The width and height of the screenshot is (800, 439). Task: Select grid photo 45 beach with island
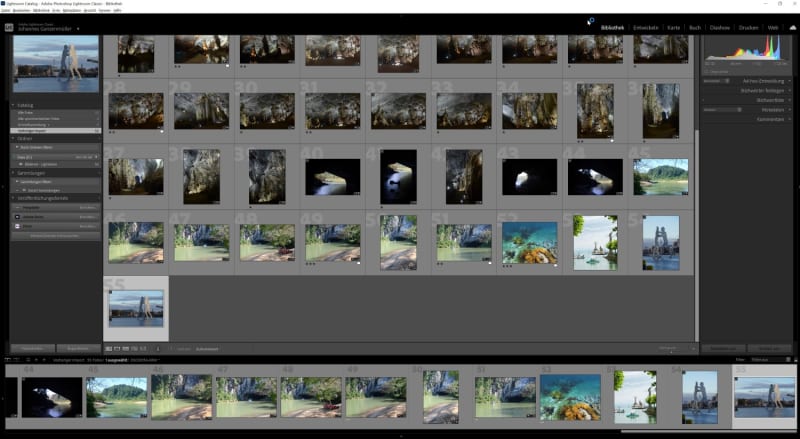point(661,177)
